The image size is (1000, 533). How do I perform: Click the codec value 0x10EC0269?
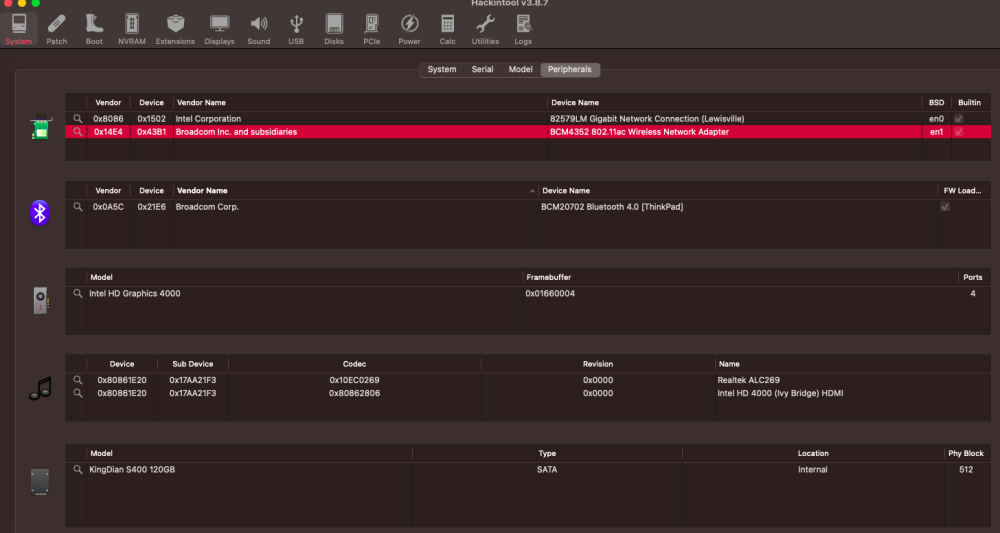pos(355,380)
